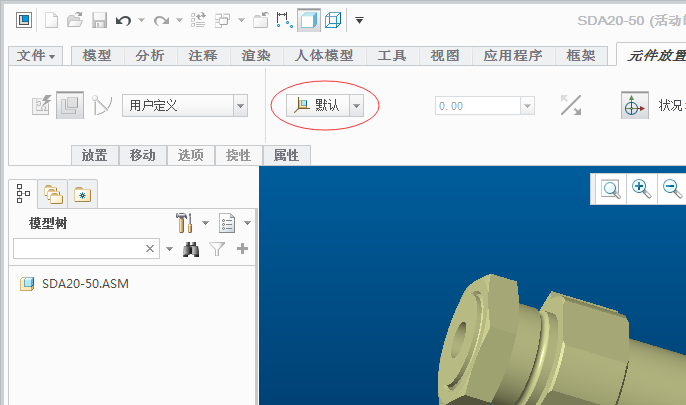686x405 pixels.
Task: Switch to the 人体模型 ribbon tab
Action: (x=324, y=56)
